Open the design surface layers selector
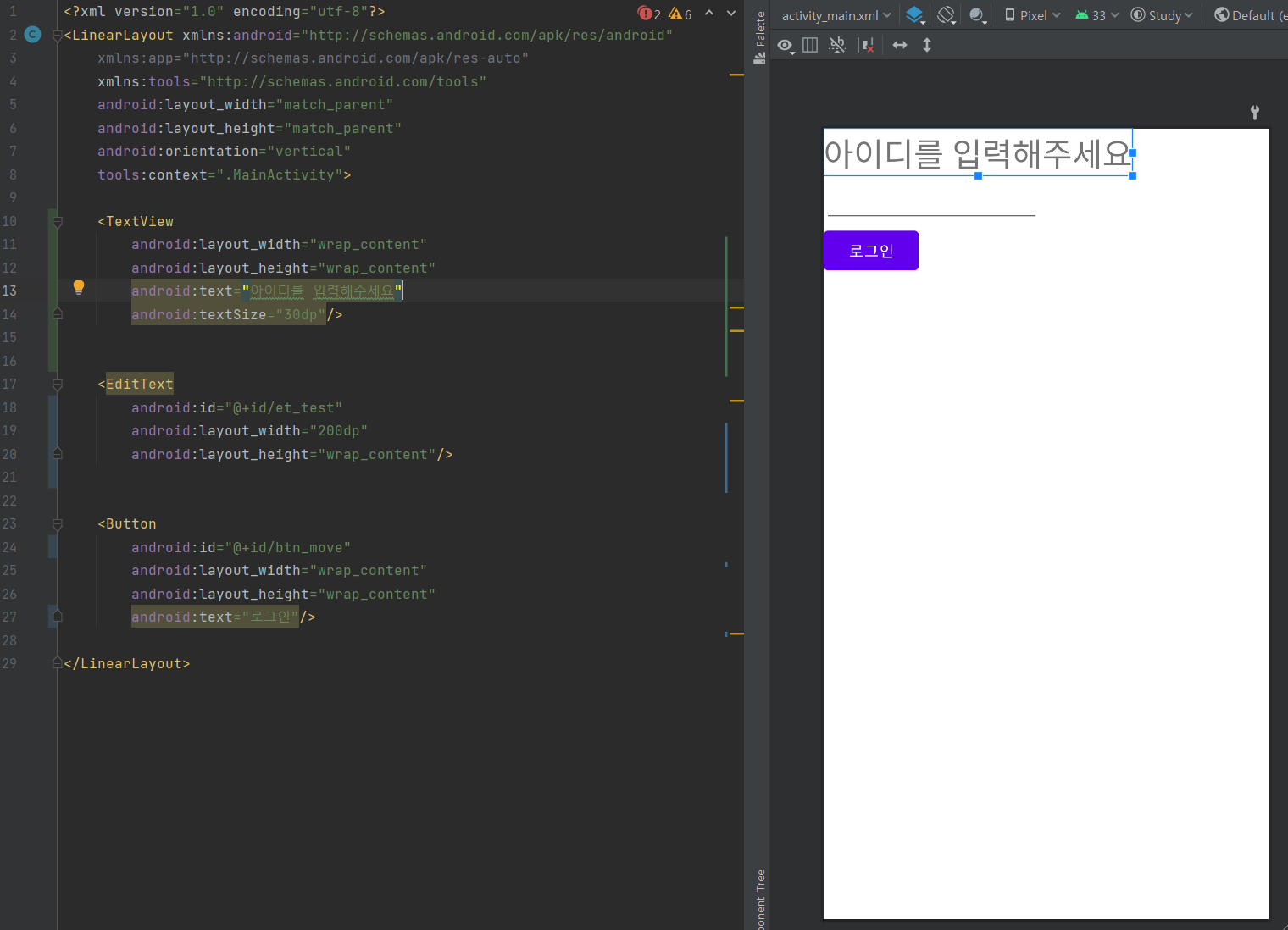Image resolution: width=1288 pixels, height=930 pixels. (914, 15)
